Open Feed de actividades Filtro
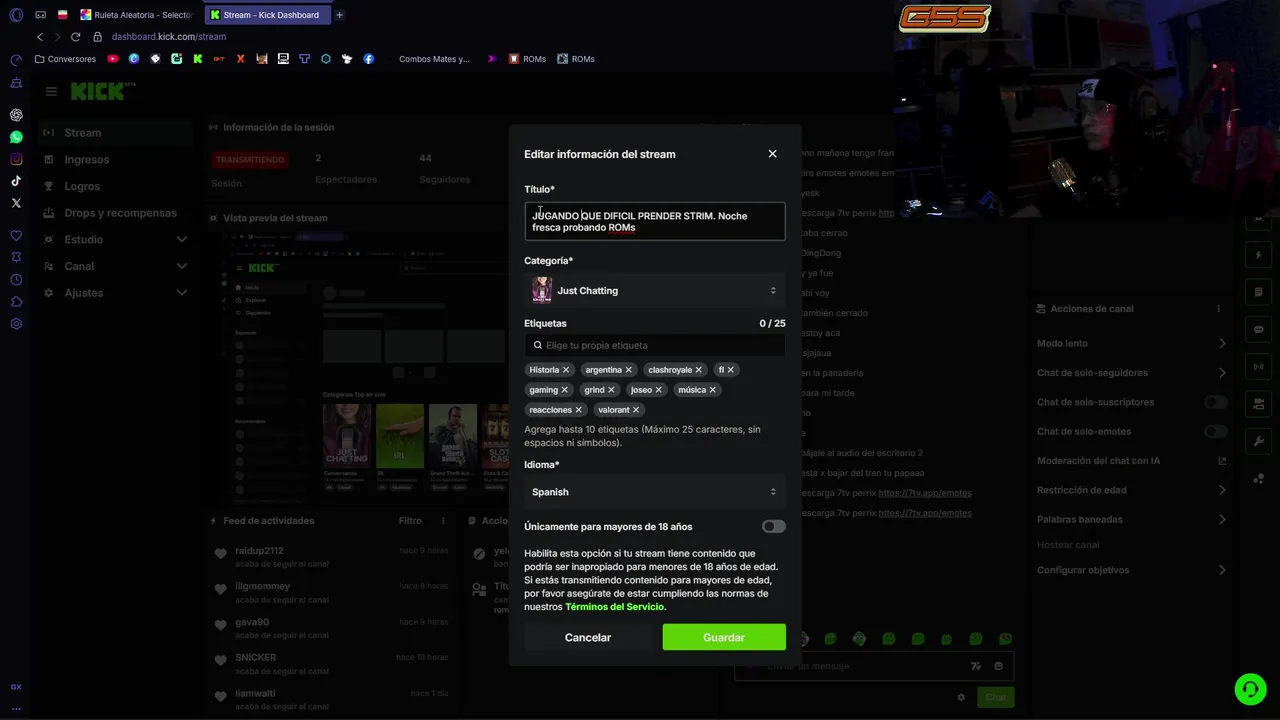The height and width of the screenshot is (720, 1280). pyautogui.click(x=410, y=521)
